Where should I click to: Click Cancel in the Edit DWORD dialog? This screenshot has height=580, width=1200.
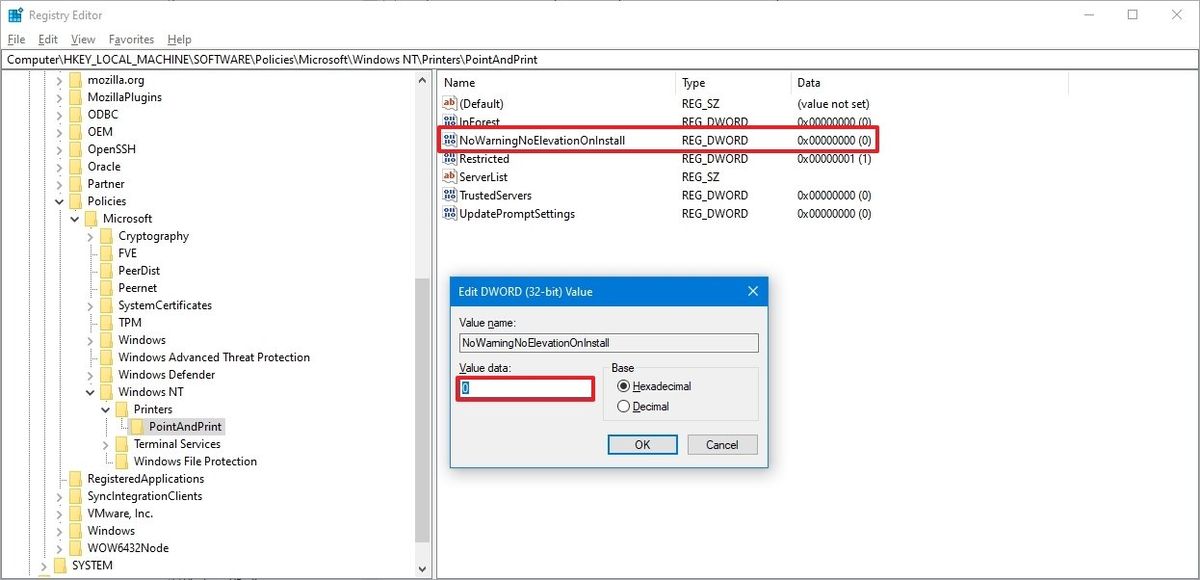pos(722,445)
